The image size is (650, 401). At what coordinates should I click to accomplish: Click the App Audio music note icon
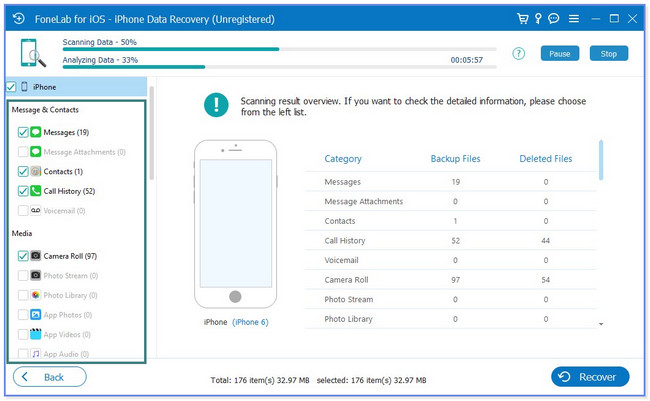[36, 354]
